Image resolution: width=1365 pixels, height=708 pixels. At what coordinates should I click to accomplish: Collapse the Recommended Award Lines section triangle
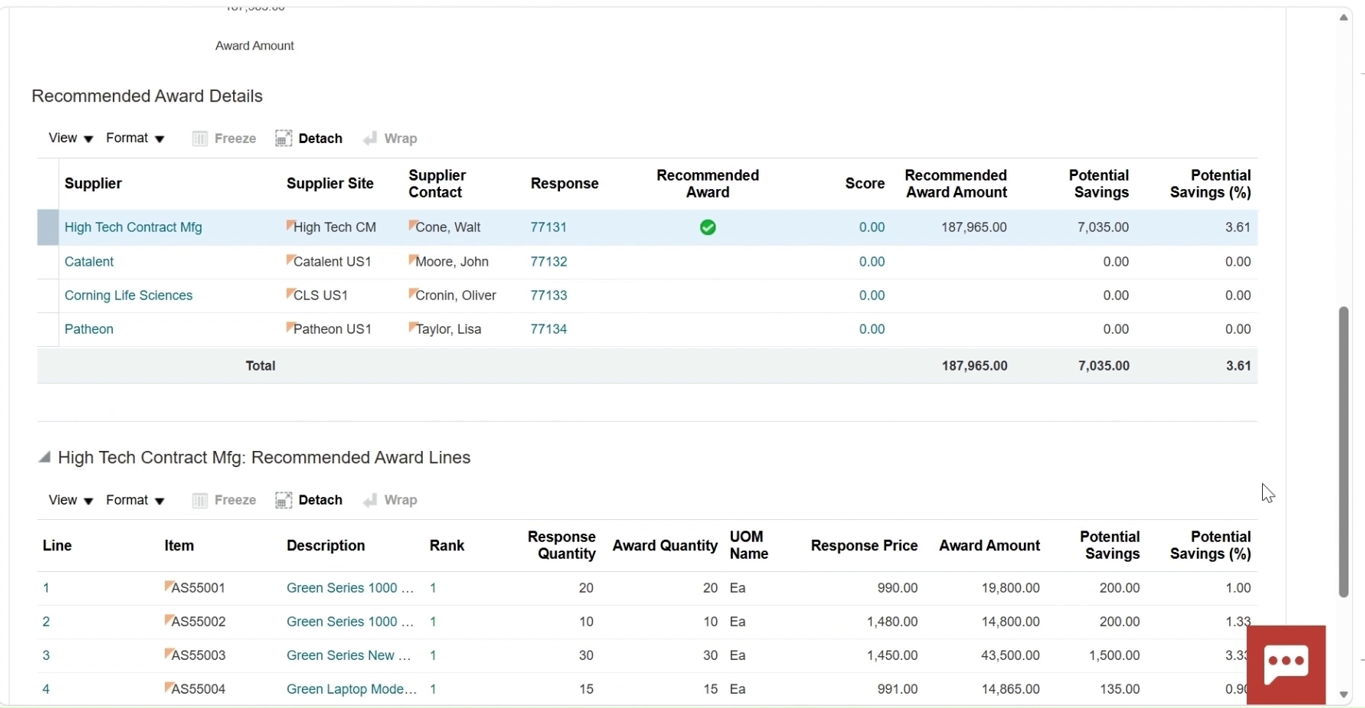(x=44, y=457)
